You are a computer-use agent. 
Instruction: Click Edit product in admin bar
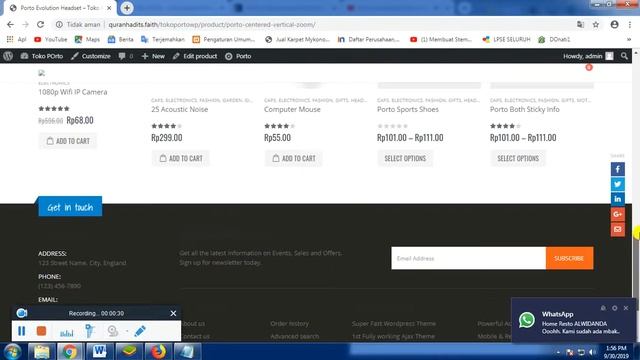coord(195,56)
